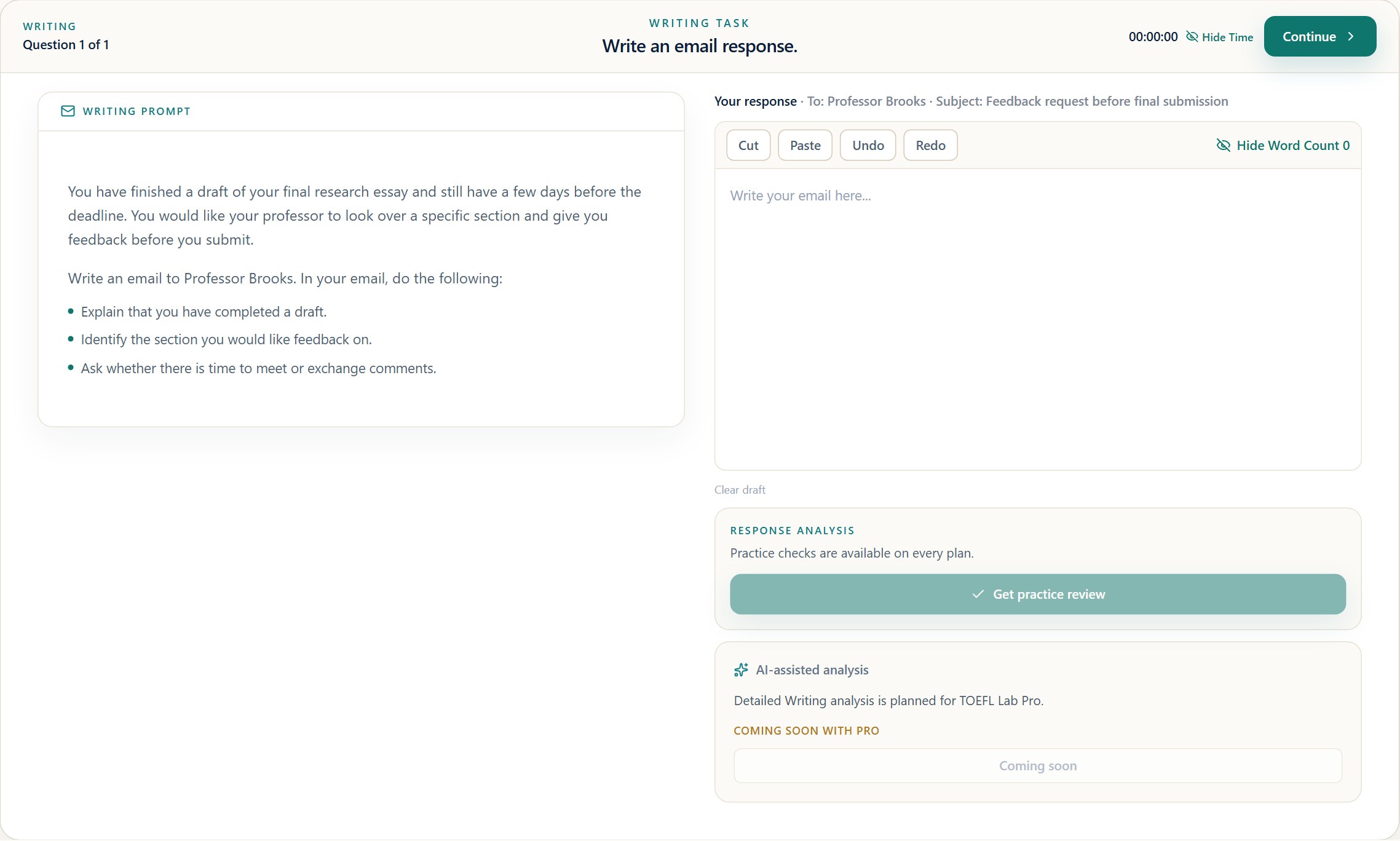Toggle Hide Word Count eye icon

1223,145
